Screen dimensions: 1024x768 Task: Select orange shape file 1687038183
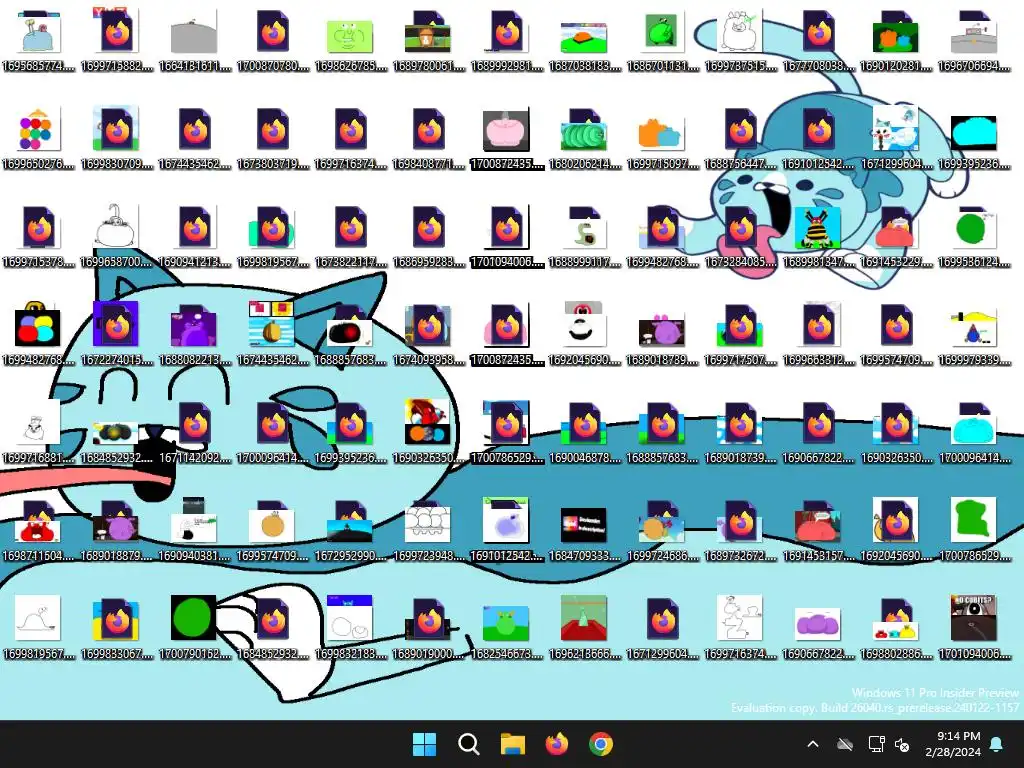coord(584,40)
